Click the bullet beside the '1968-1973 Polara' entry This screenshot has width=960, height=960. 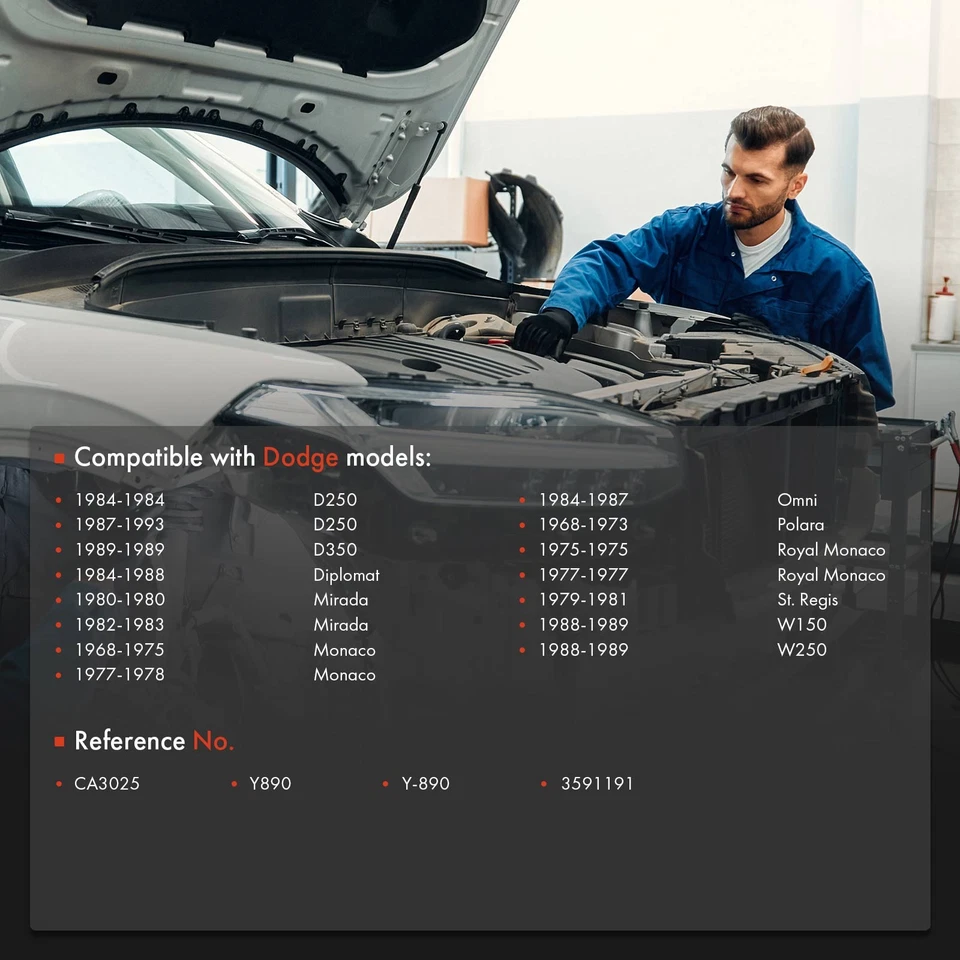(x=522, y=525)
